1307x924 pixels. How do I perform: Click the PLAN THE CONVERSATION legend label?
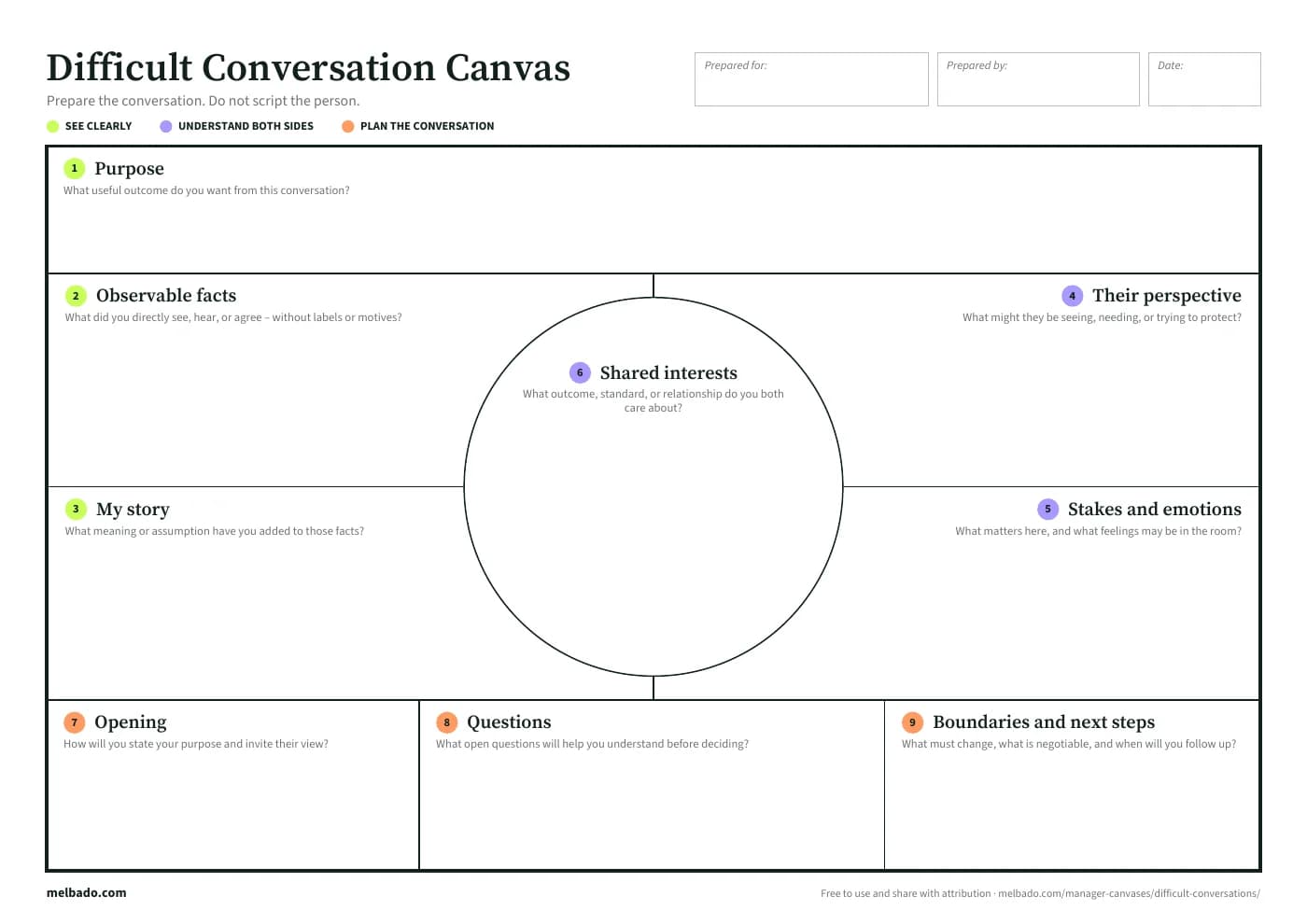click(x=428, y=127)
